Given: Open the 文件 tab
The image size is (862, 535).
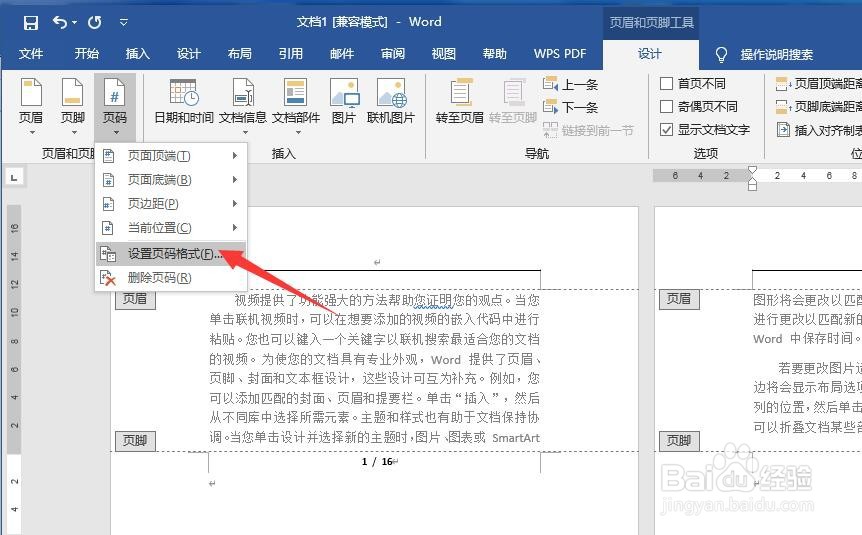Looking at the screenshot, I should coord(31,54).
